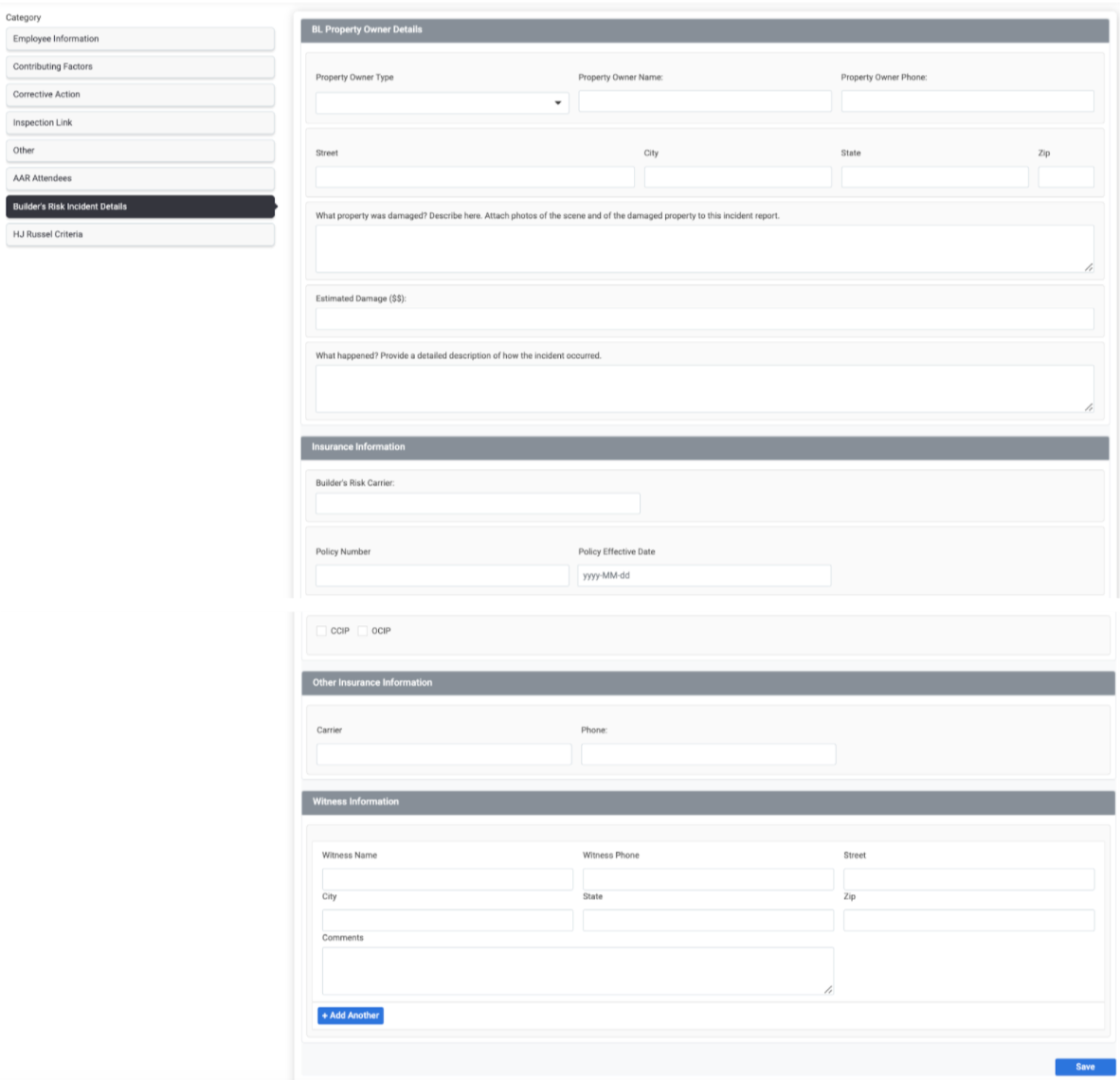The width and height of the screenshot is (1120, 1080).
Task: Focus the property owner State field
Action: click(x=935, y=177)
